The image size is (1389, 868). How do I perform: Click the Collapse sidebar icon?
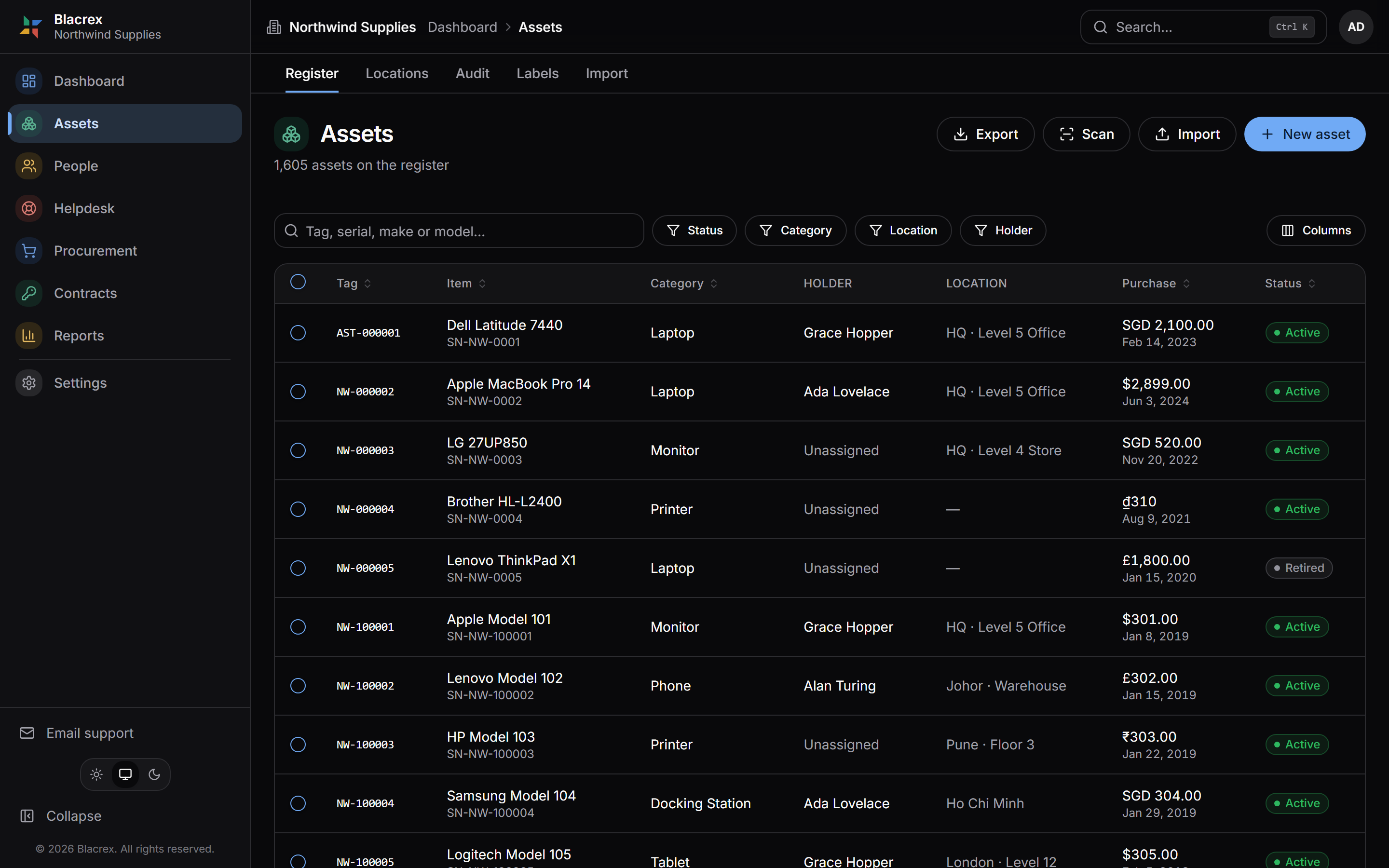tap(27, 816)
